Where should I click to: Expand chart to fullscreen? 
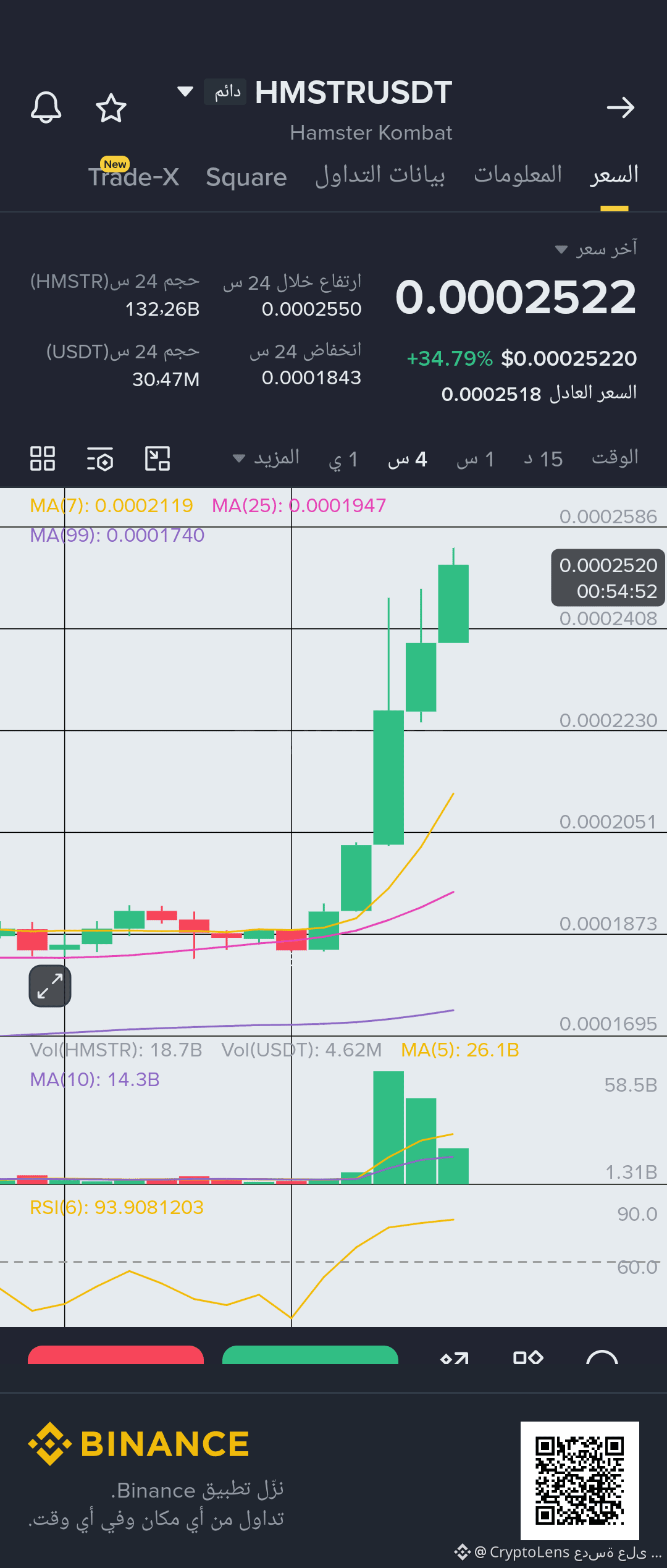(50, 985)
